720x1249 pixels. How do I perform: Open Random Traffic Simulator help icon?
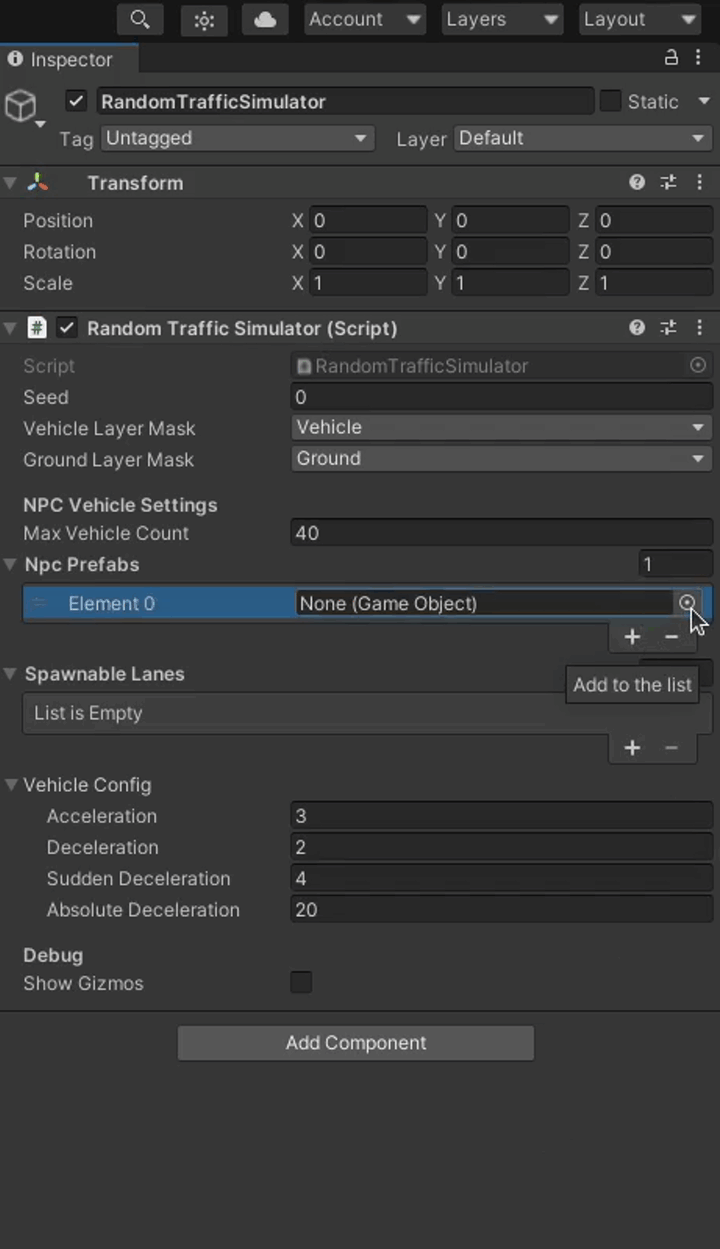[x=637, y=327]
